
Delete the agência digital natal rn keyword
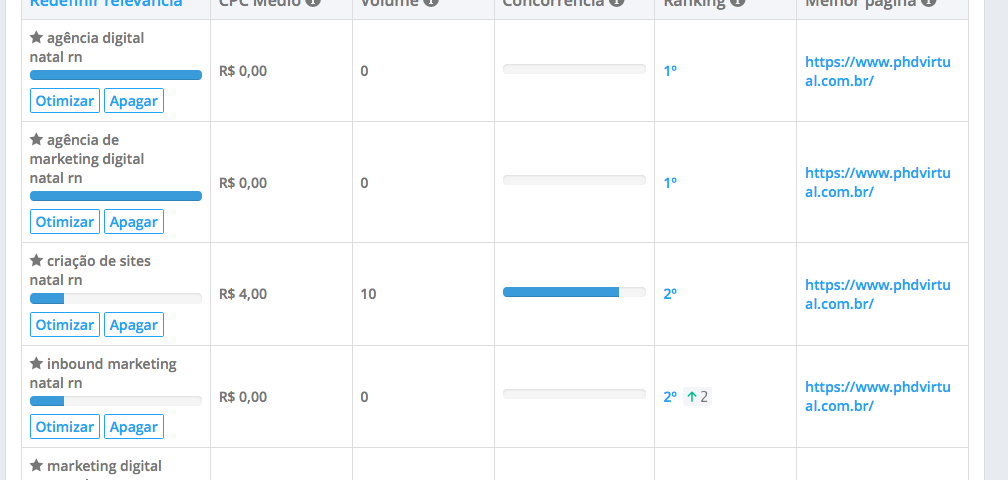tap(134, 101)
